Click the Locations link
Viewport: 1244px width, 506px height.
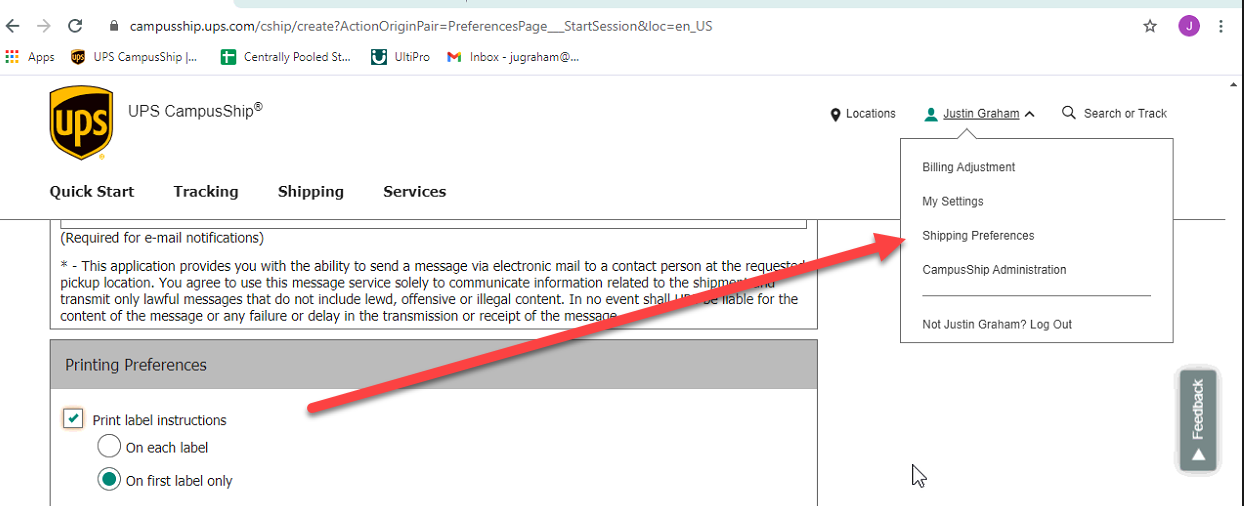[870, 114]
